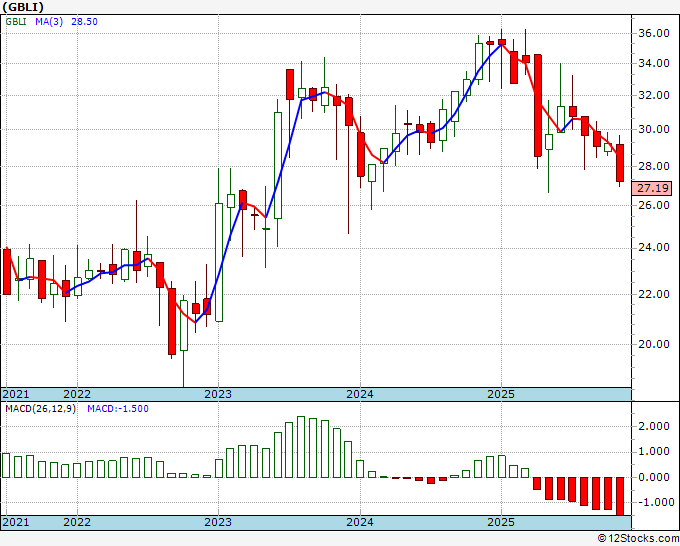
Task: Select the 2025 marker on price timeline
Action: tap(501, 394)
